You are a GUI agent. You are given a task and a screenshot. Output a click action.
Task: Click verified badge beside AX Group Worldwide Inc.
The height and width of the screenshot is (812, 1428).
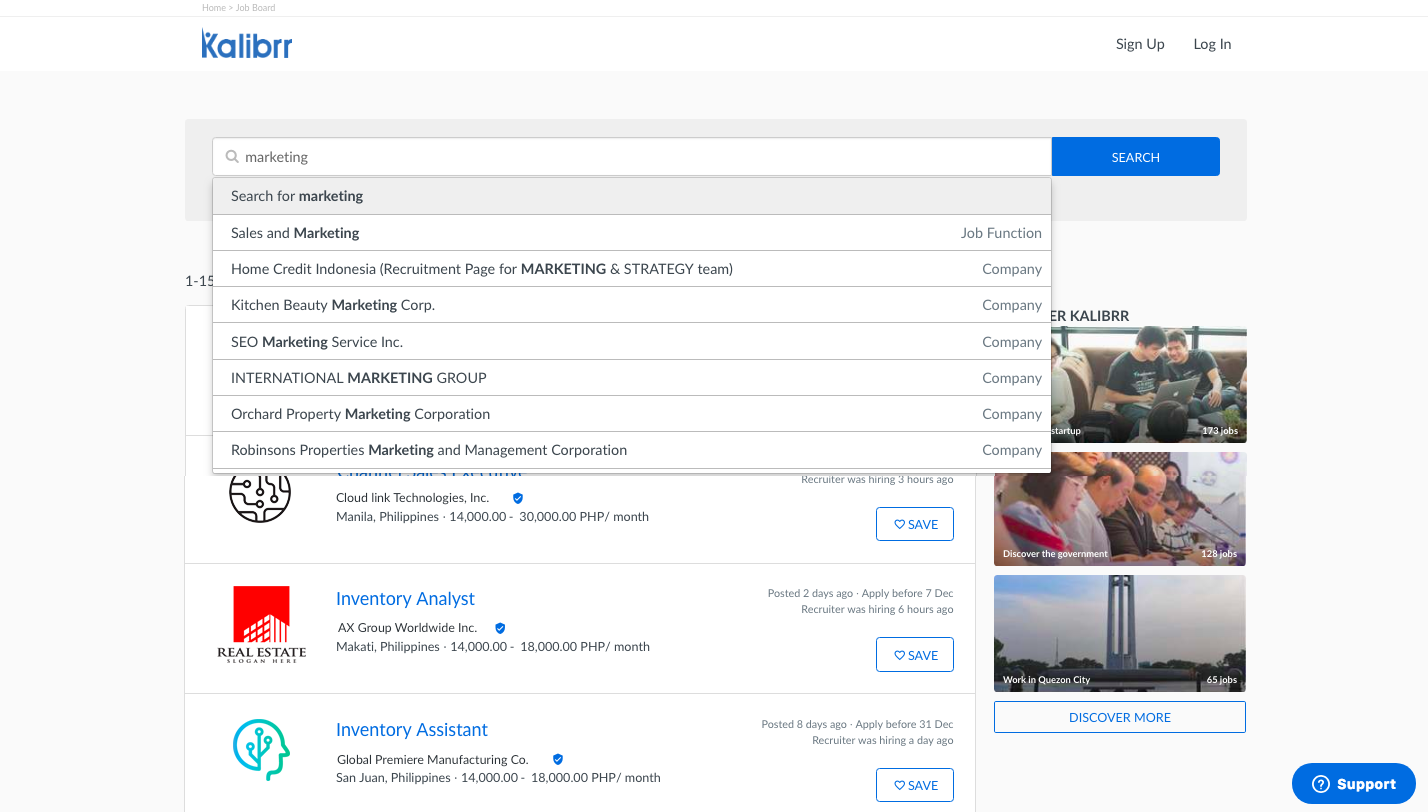click(x=500, y=628)
